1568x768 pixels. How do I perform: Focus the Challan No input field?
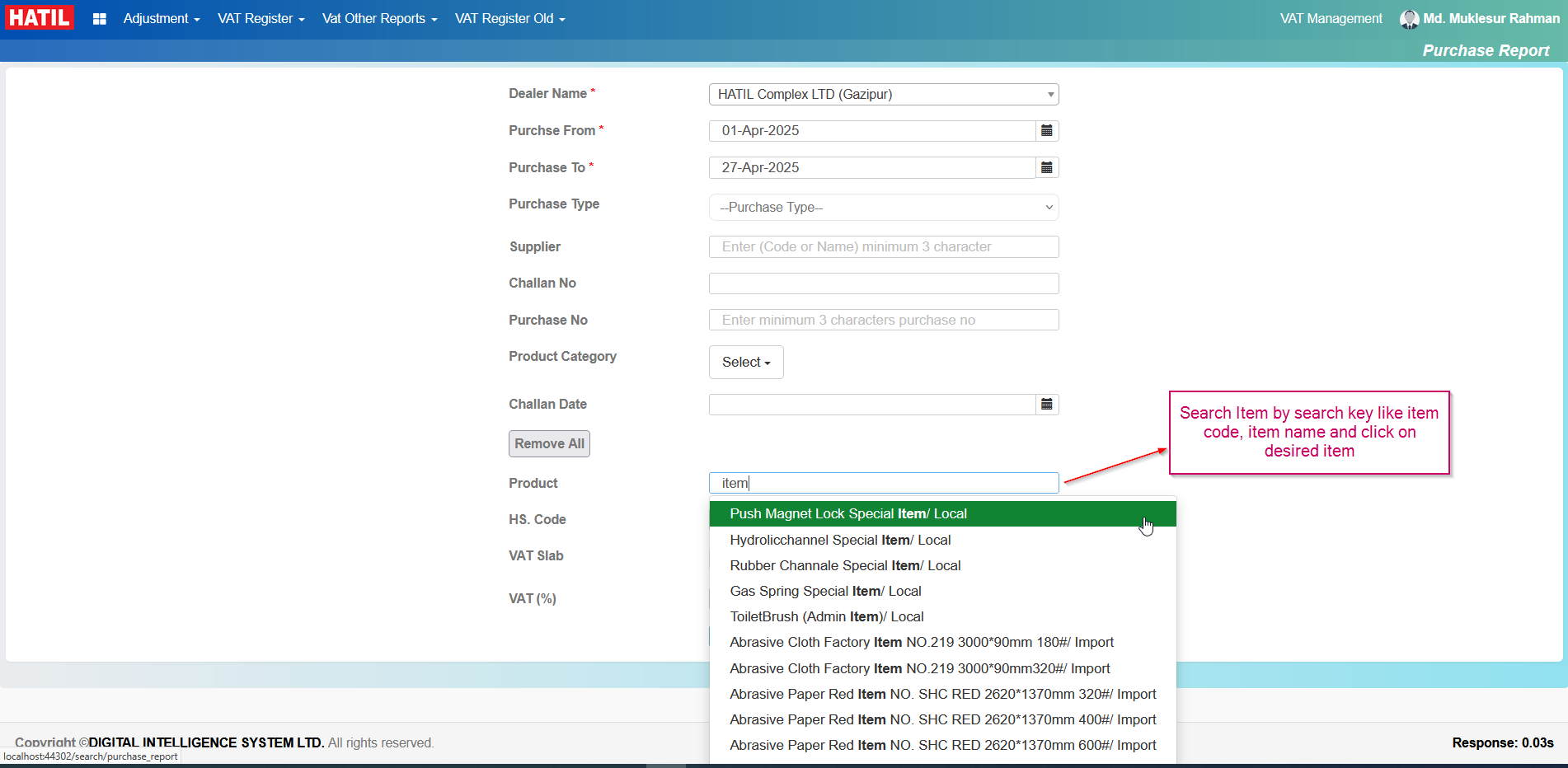[x=884, y=284]
